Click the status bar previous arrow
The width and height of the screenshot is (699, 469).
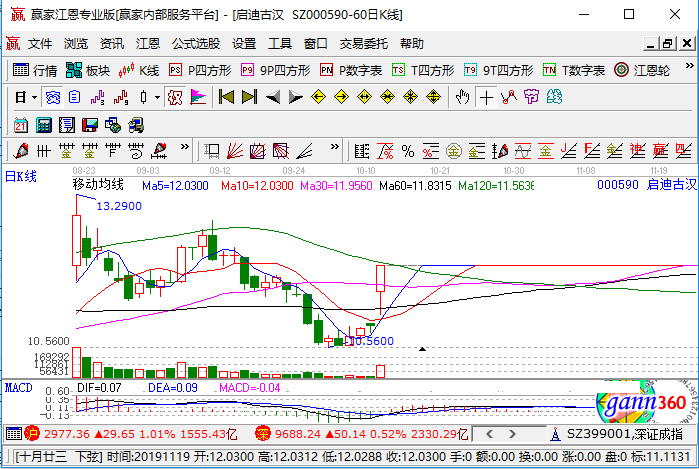point(489,434)
